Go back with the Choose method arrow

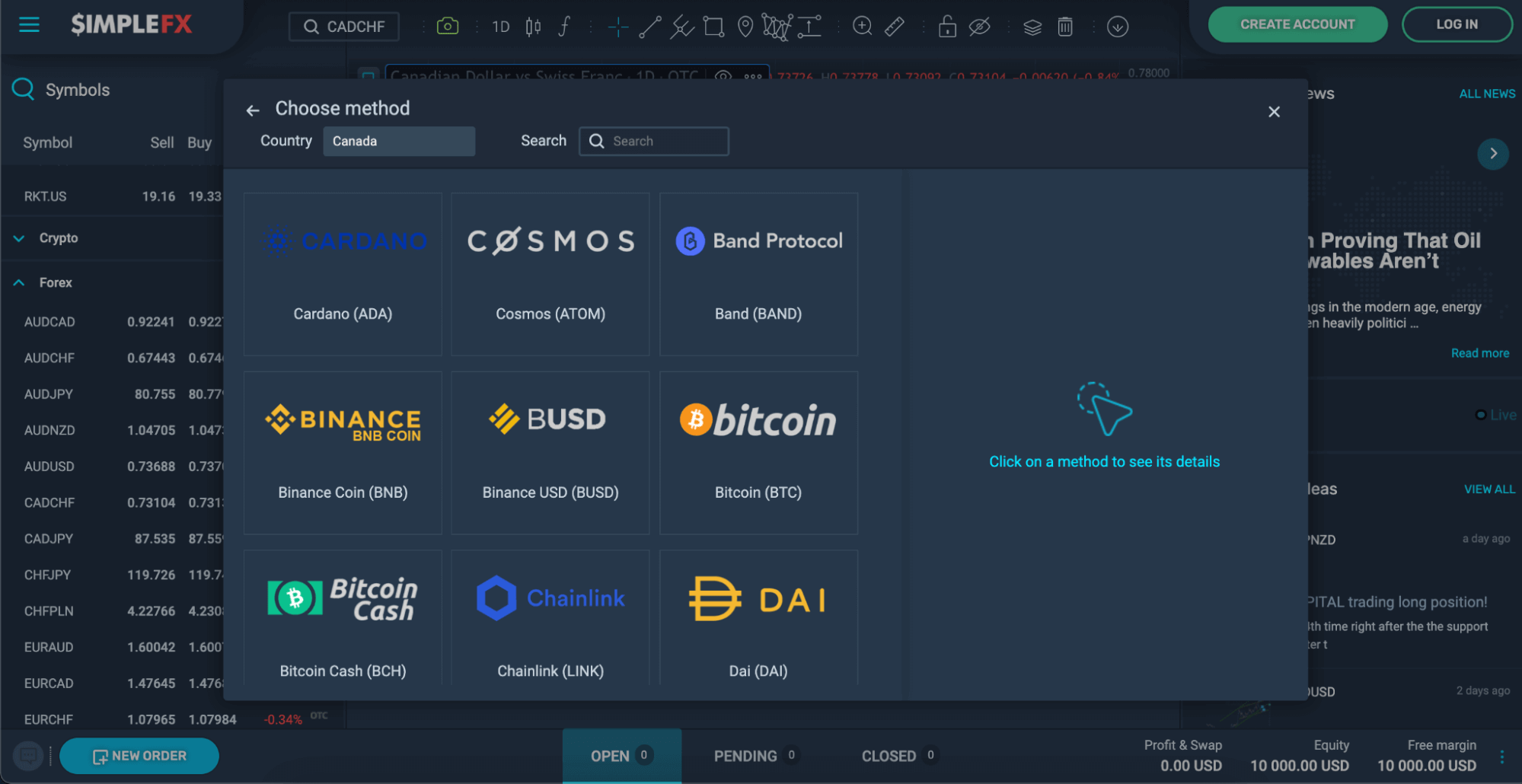[253, 110]
